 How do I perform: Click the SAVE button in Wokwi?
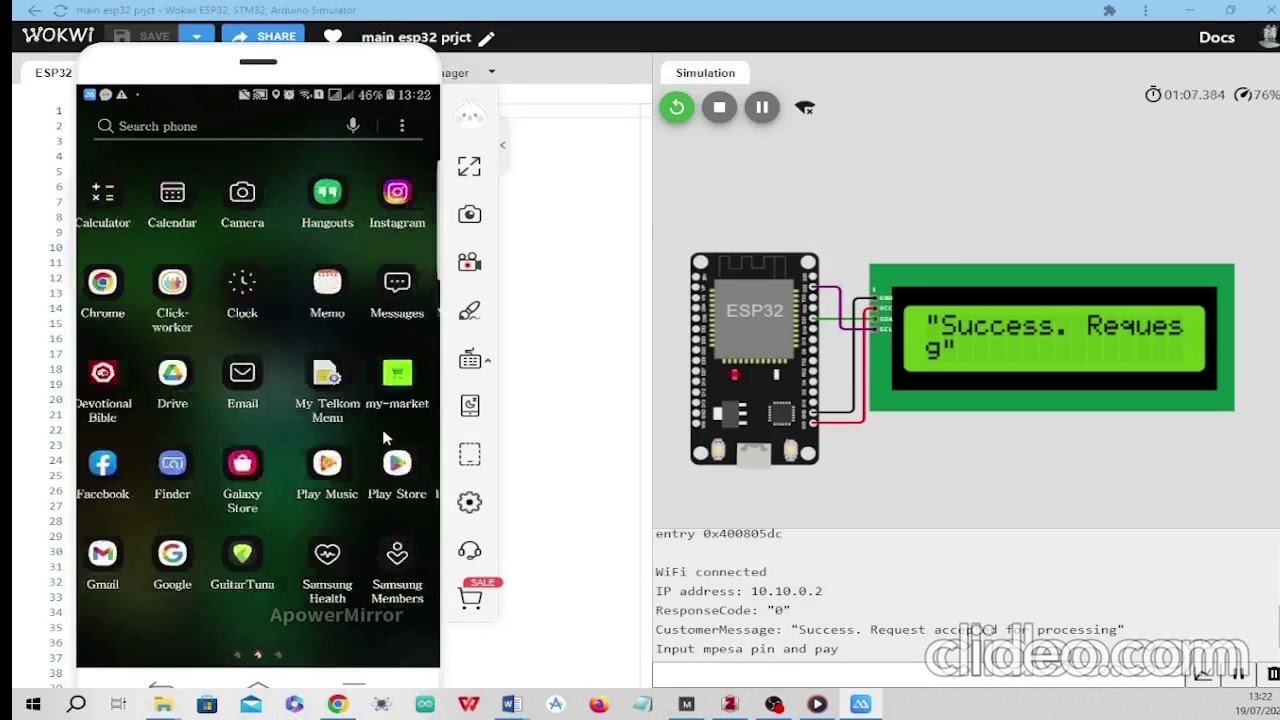pyautogui.click(x=143, y=36)
